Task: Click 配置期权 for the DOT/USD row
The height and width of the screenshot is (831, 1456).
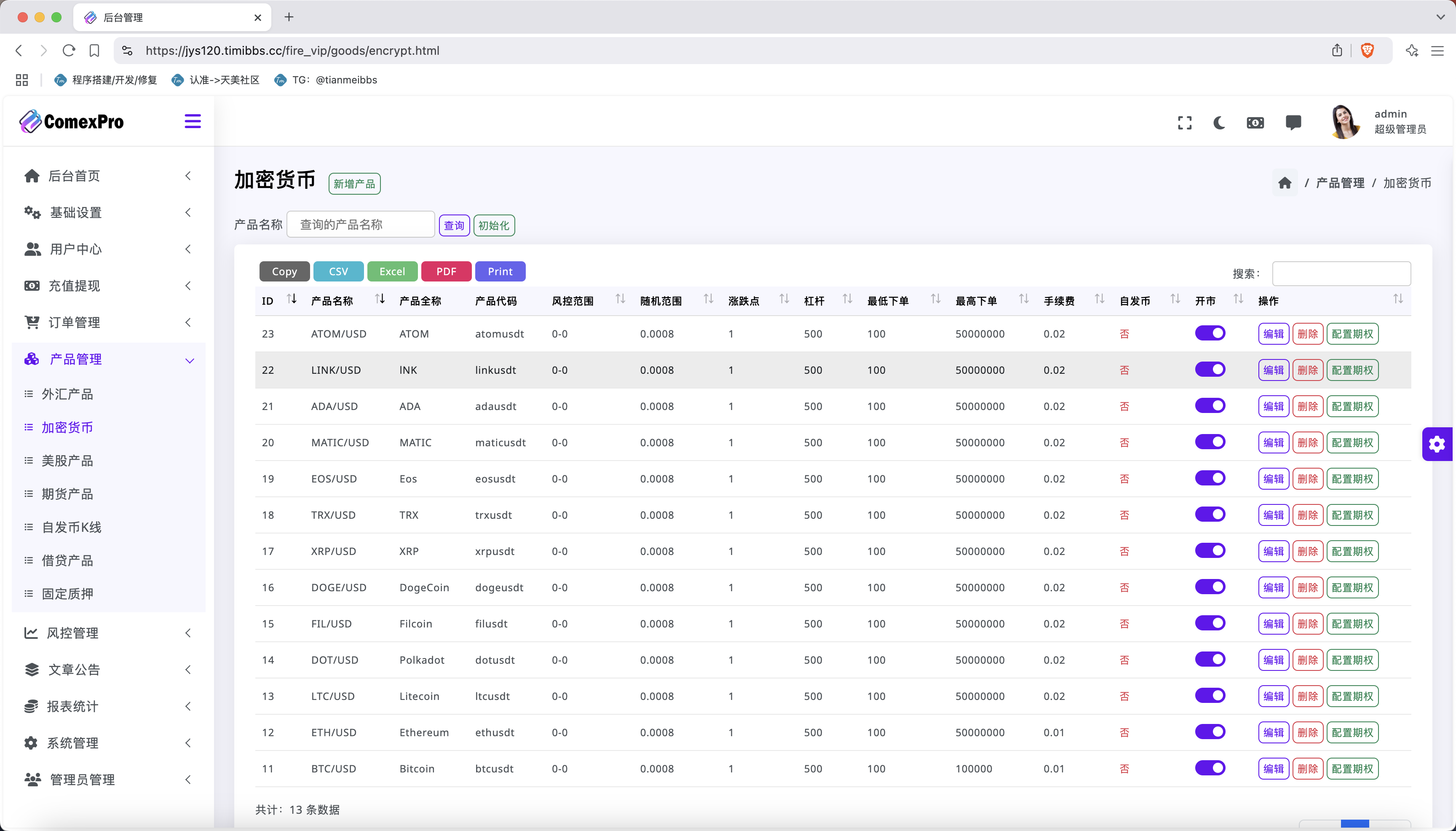Action: point(1352,660)
